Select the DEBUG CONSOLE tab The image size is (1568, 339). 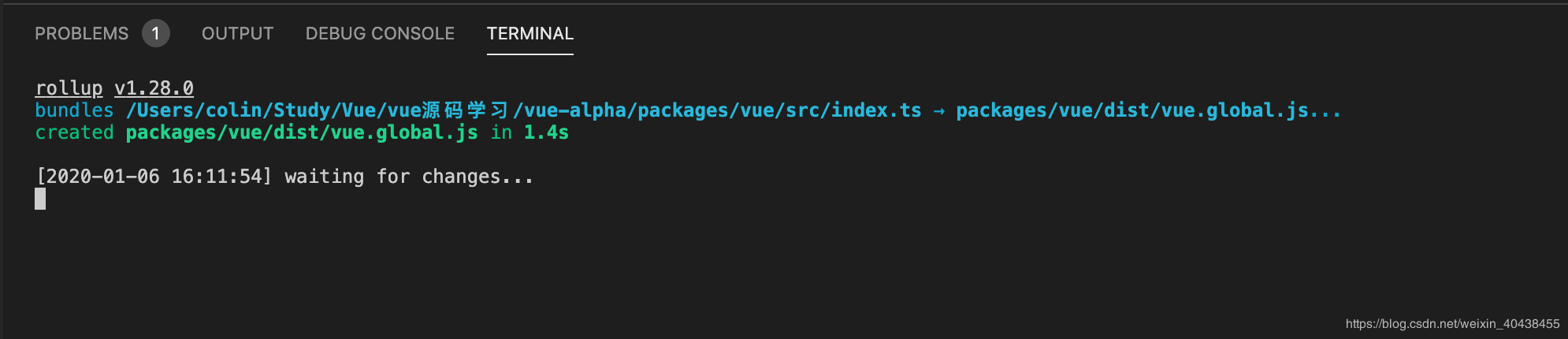[380, 33]
